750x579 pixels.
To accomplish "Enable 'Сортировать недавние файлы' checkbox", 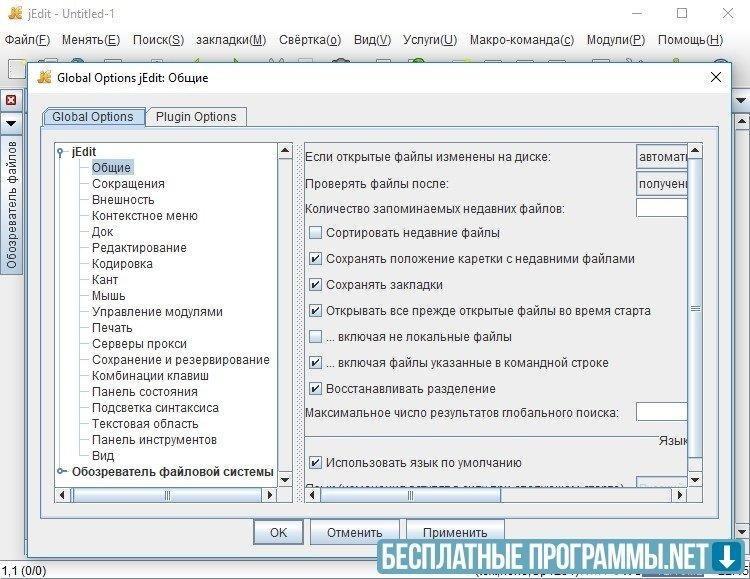I will click(316, 233).
